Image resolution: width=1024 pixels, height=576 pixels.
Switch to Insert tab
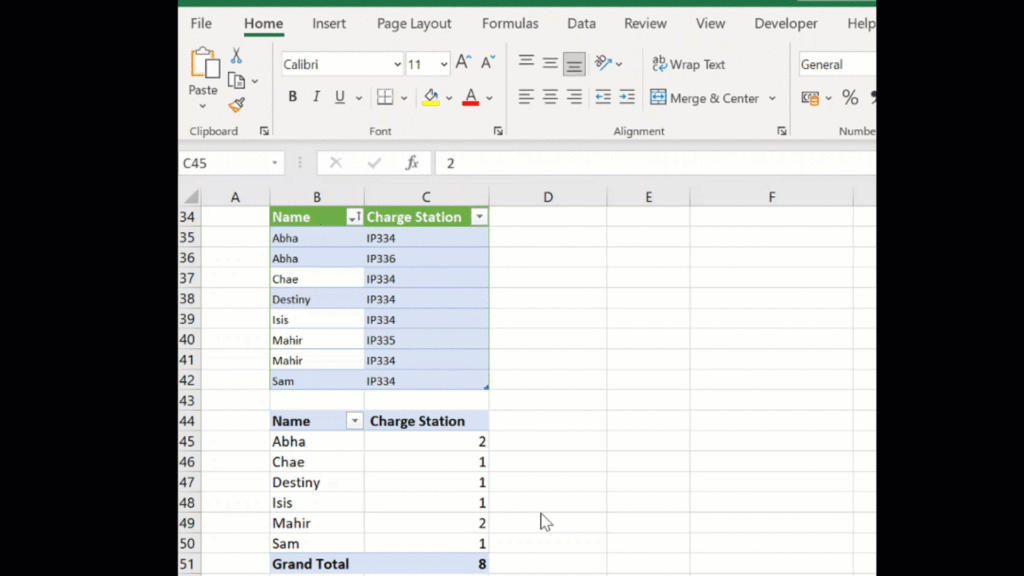pos(328,24)
